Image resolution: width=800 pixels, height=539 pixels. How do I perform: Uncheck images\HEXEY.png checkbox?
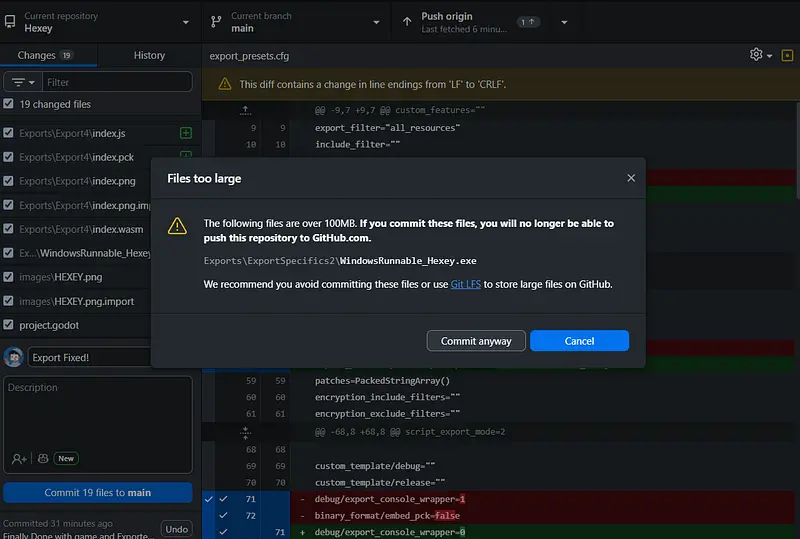pos(9,277)
